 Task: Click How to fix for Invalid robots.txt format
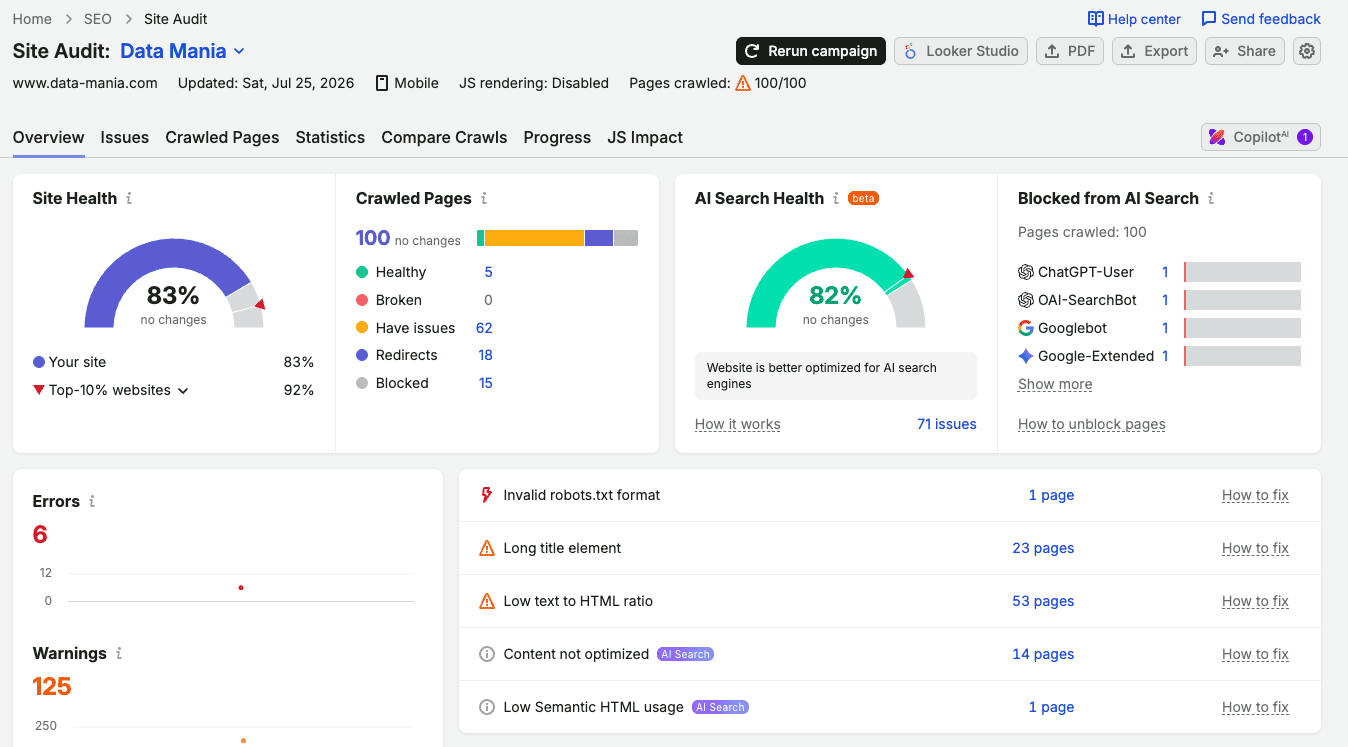point(1255,495)
